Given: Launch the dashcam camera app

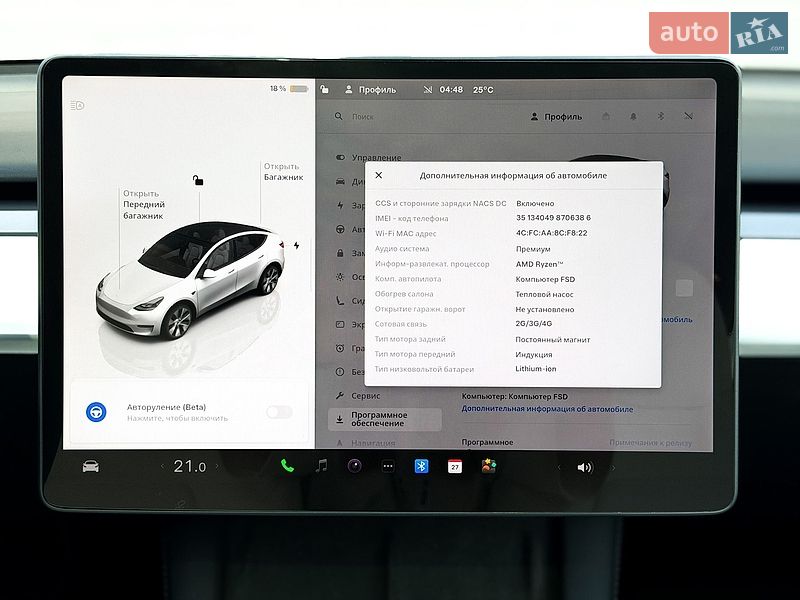Looking at the screenshot, I should click(355, 466).
